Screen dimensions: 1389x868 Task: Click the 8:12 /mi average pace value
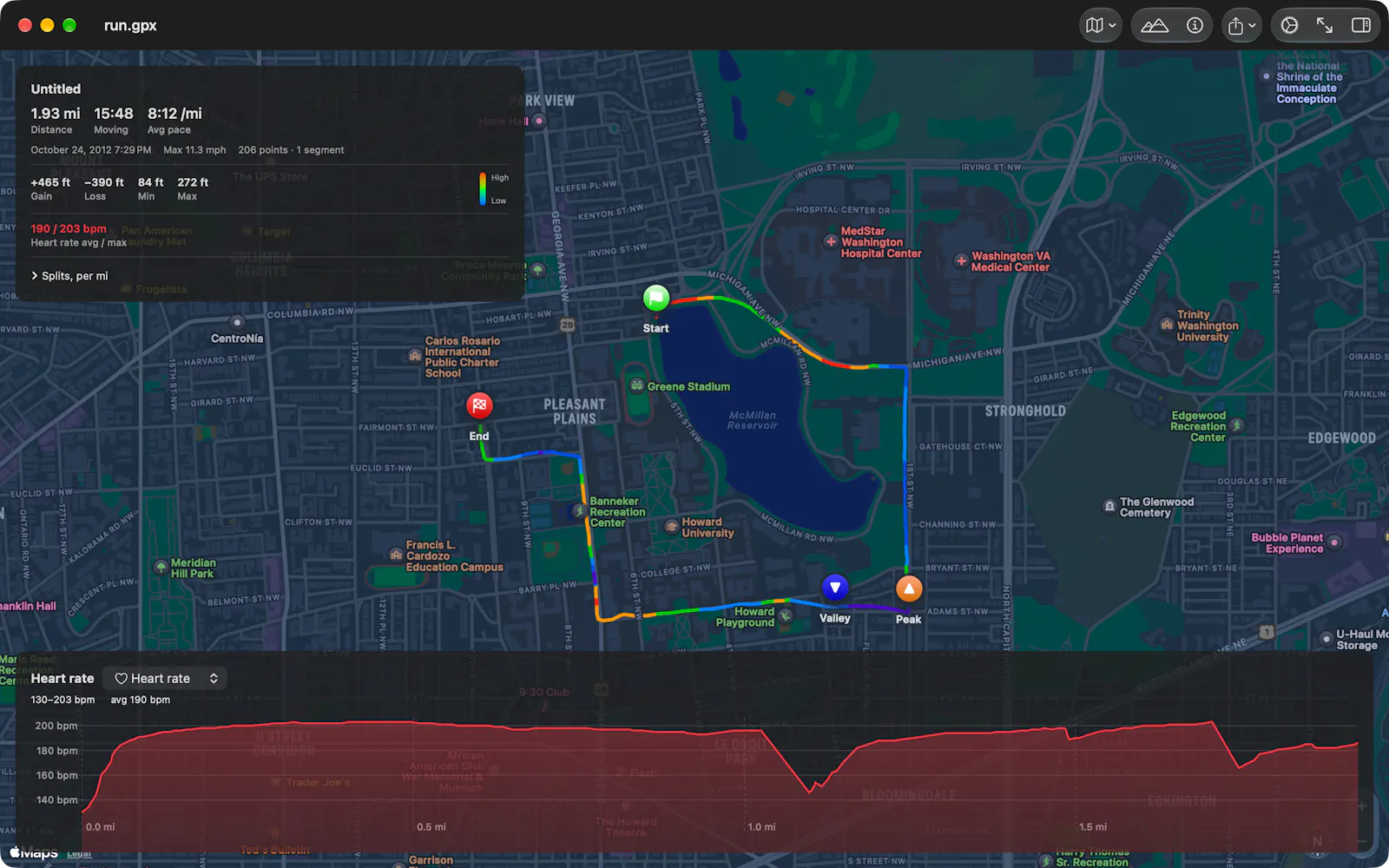(174, 114)
